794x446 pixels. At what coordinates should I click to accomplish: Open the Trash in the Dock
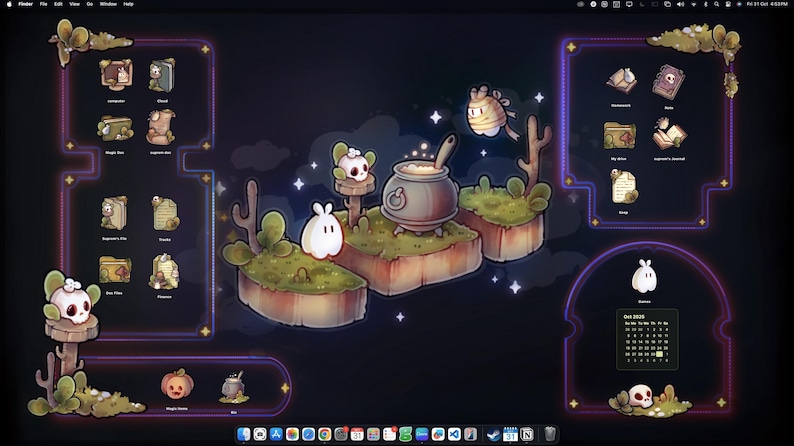550,434
